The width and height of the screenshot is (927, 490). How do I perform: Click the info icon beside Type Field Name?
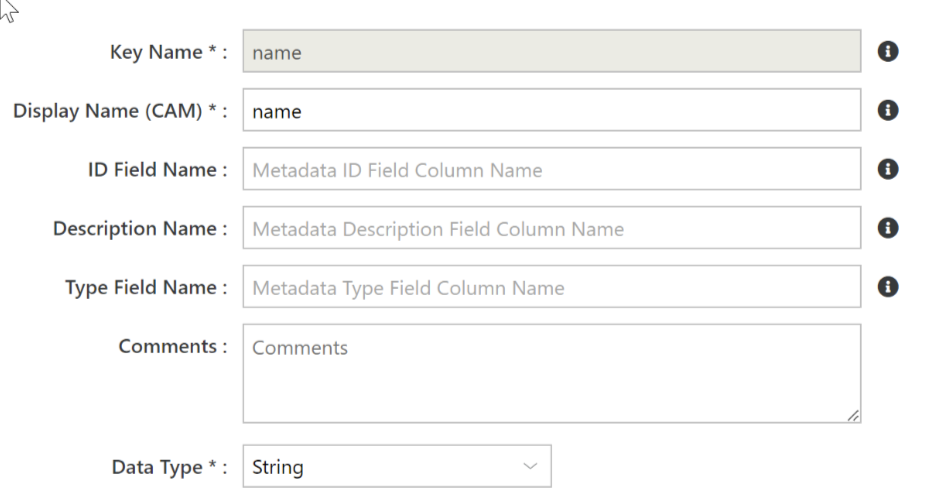click(x=887, y=287)
